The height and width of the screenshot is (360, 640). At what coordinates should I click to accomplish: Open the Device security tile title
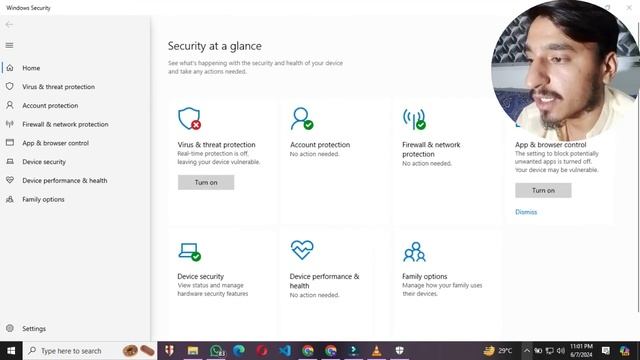[200, 276]
